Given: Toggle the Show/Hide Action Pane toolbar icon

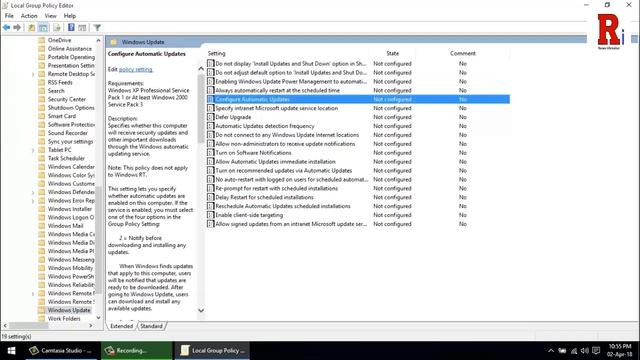Looking at the screenshot, I should [x=82, y=27].
